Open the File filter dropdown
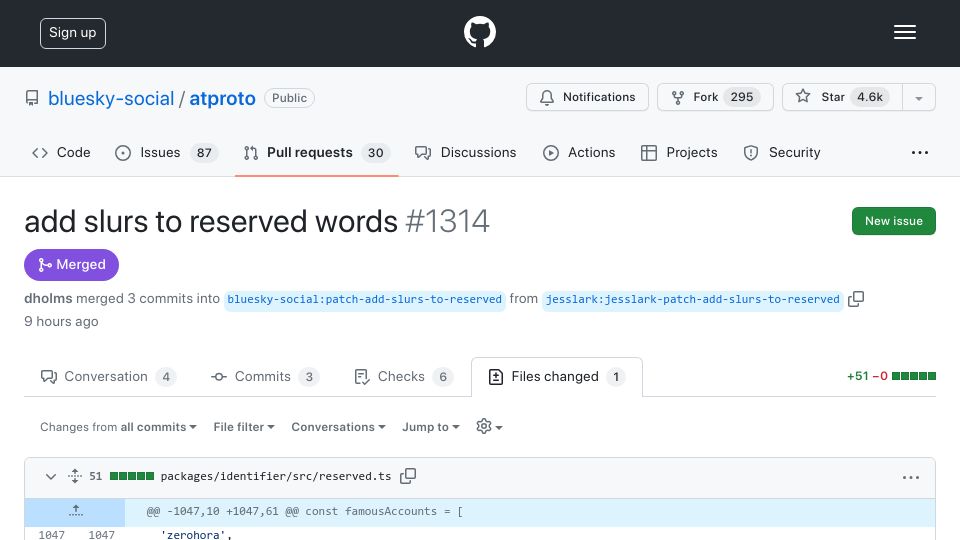960x540 pixels. (244, 427)
